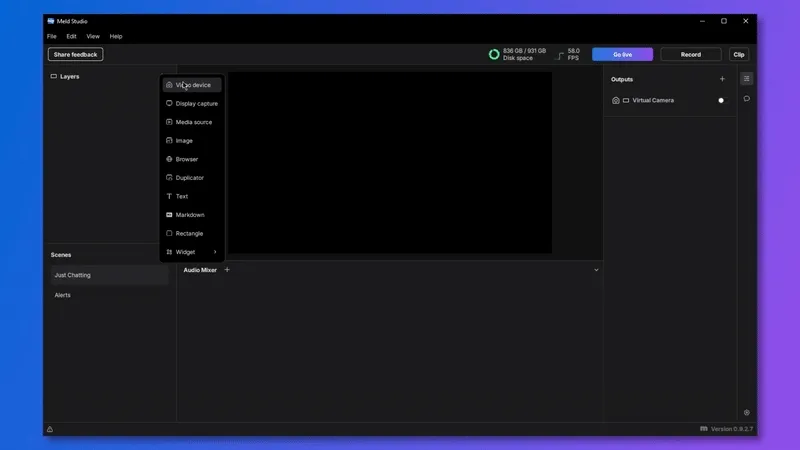Click the disk space indicator ring

pos(494,55)
